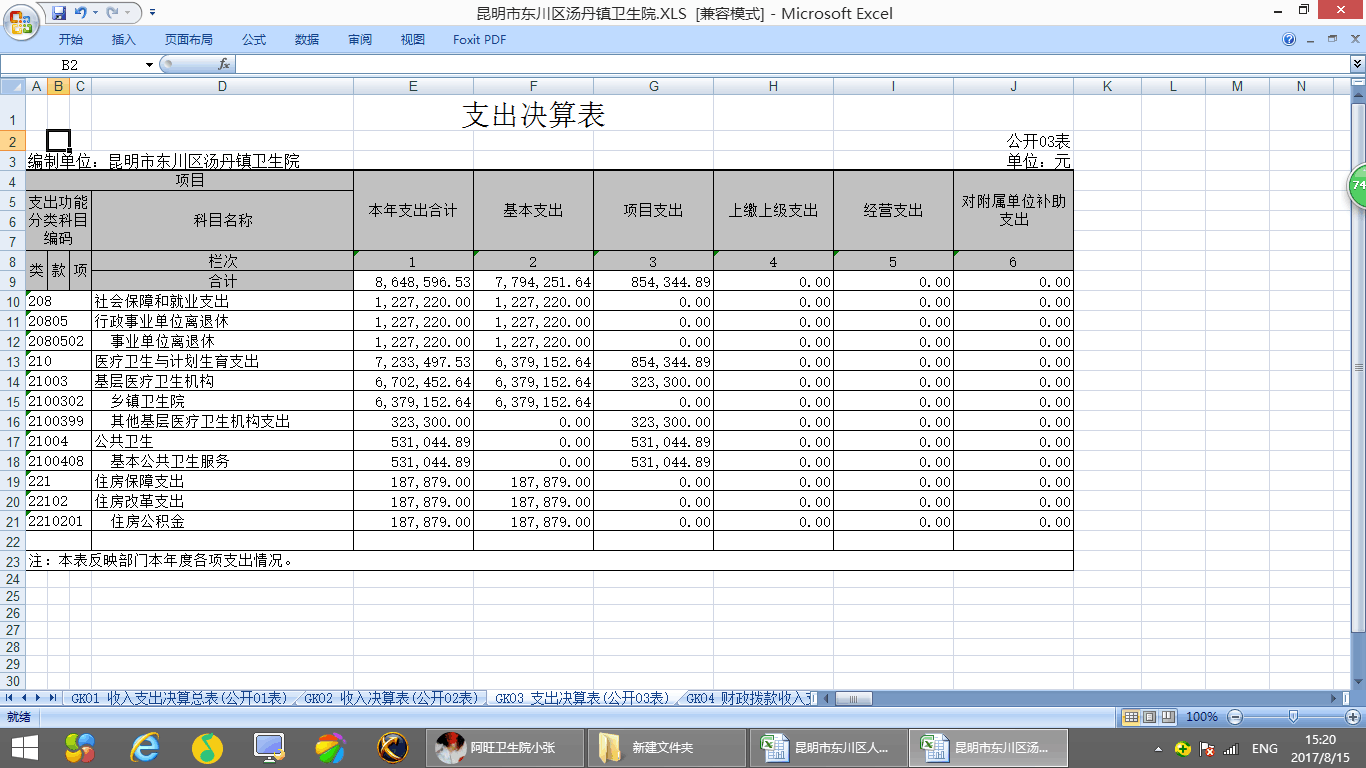Launch Internet Explorer from taskbar
1366x768 pixels.
pos(145,747)
